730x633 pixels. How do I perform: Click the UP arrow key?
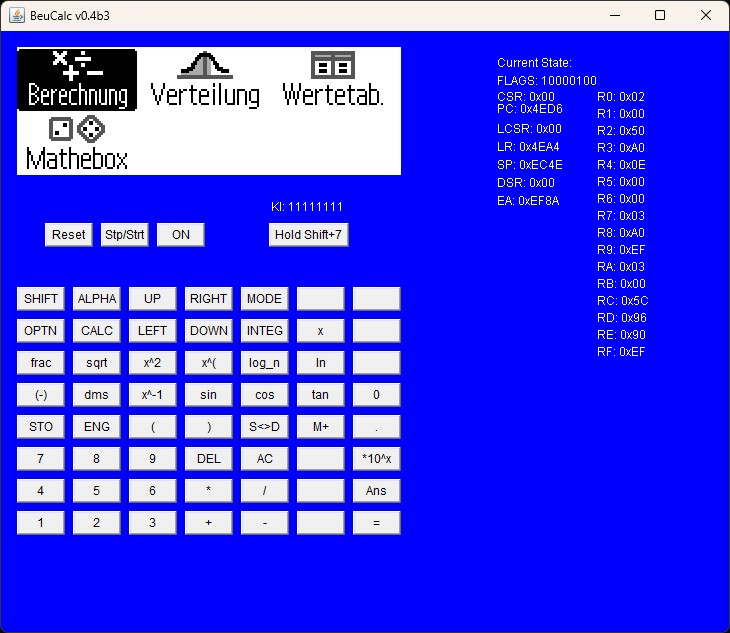152,299
